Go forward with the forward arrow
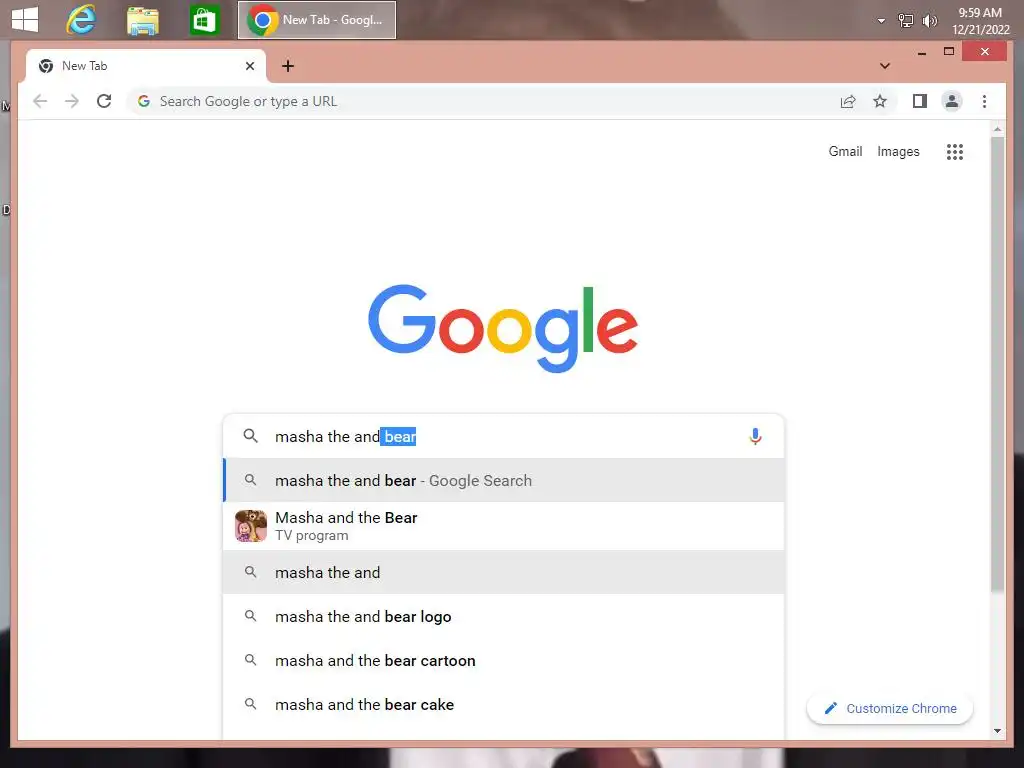The image size is (1024, 768). pos(72,101)
